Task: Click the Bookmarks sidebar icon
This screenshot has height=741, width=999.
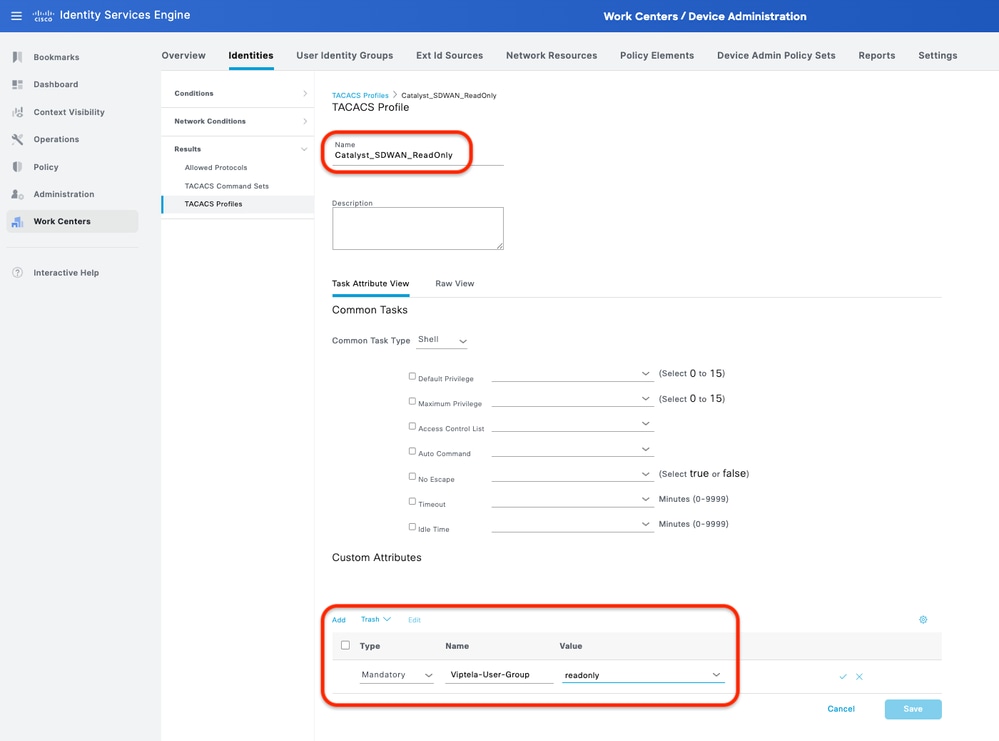Action: (17, 57)
